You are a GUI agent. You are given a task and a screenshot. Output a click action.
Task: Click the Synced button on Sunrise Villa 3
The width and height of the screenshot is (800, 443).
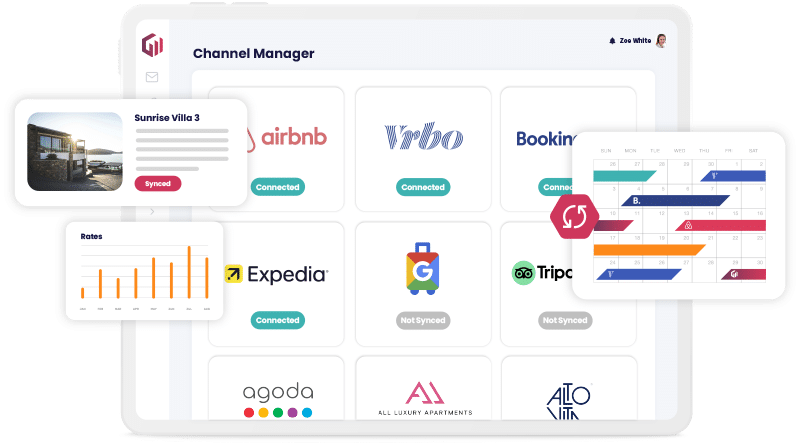(157, 183)
